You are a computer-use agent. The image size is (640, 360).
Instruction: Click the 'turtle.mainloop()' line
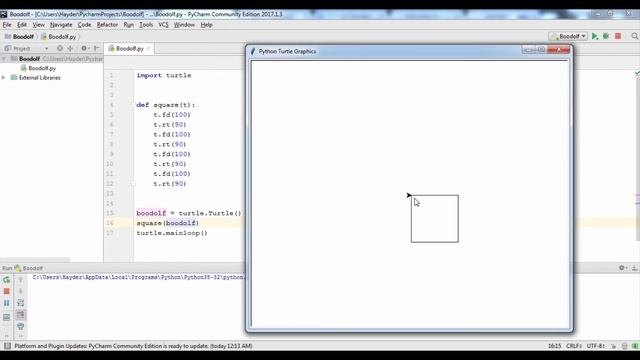pyautogui.click(x=172, y=233)
